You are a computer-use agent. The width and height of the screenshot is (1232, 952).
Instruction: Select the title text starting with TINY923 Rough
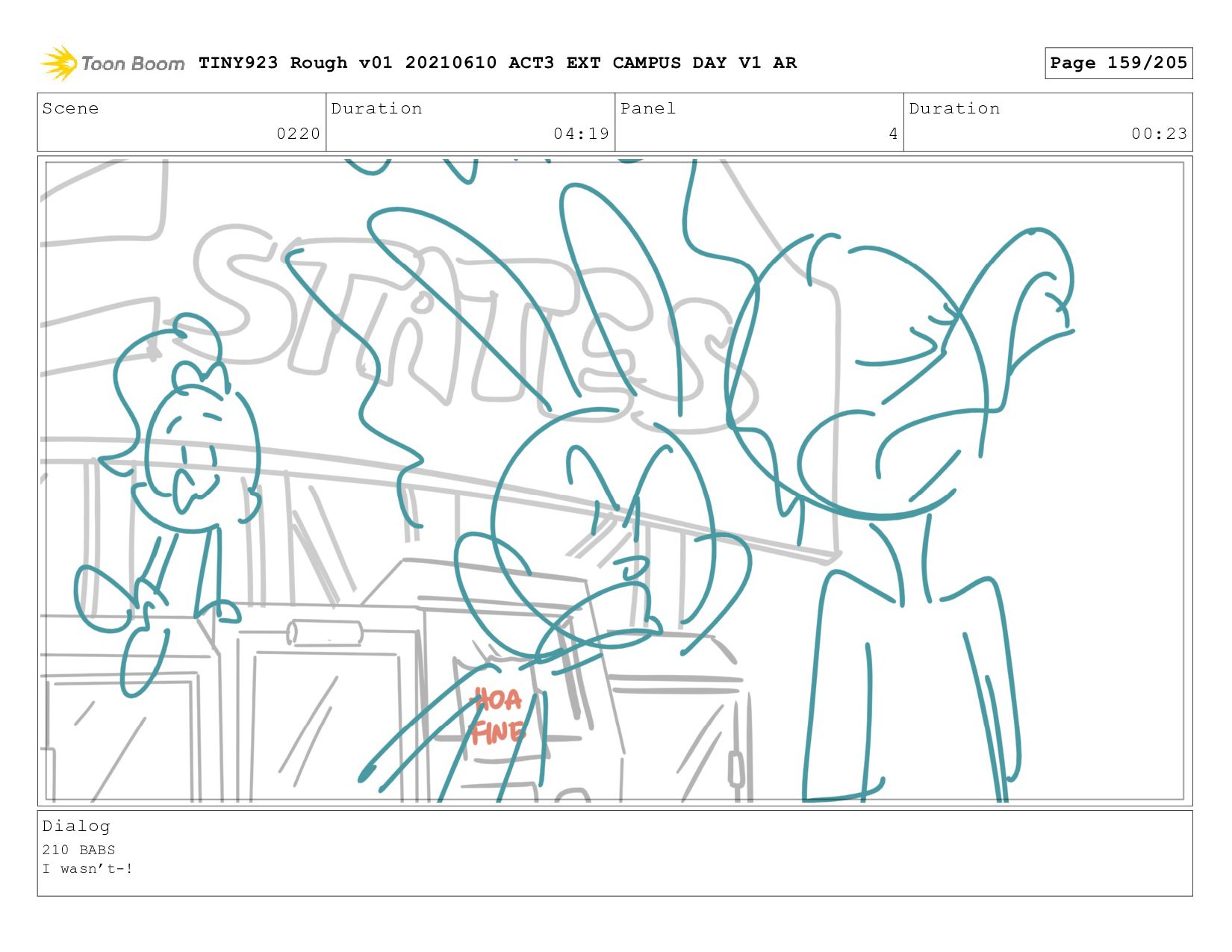point(497,63)
